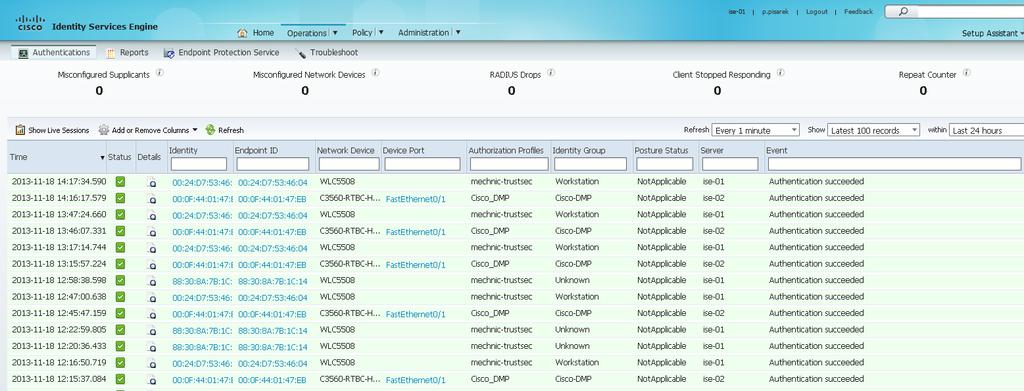Show info for Misconfigured Network Devices
The width and height of the screenshot is (1024, 391).
375,73
